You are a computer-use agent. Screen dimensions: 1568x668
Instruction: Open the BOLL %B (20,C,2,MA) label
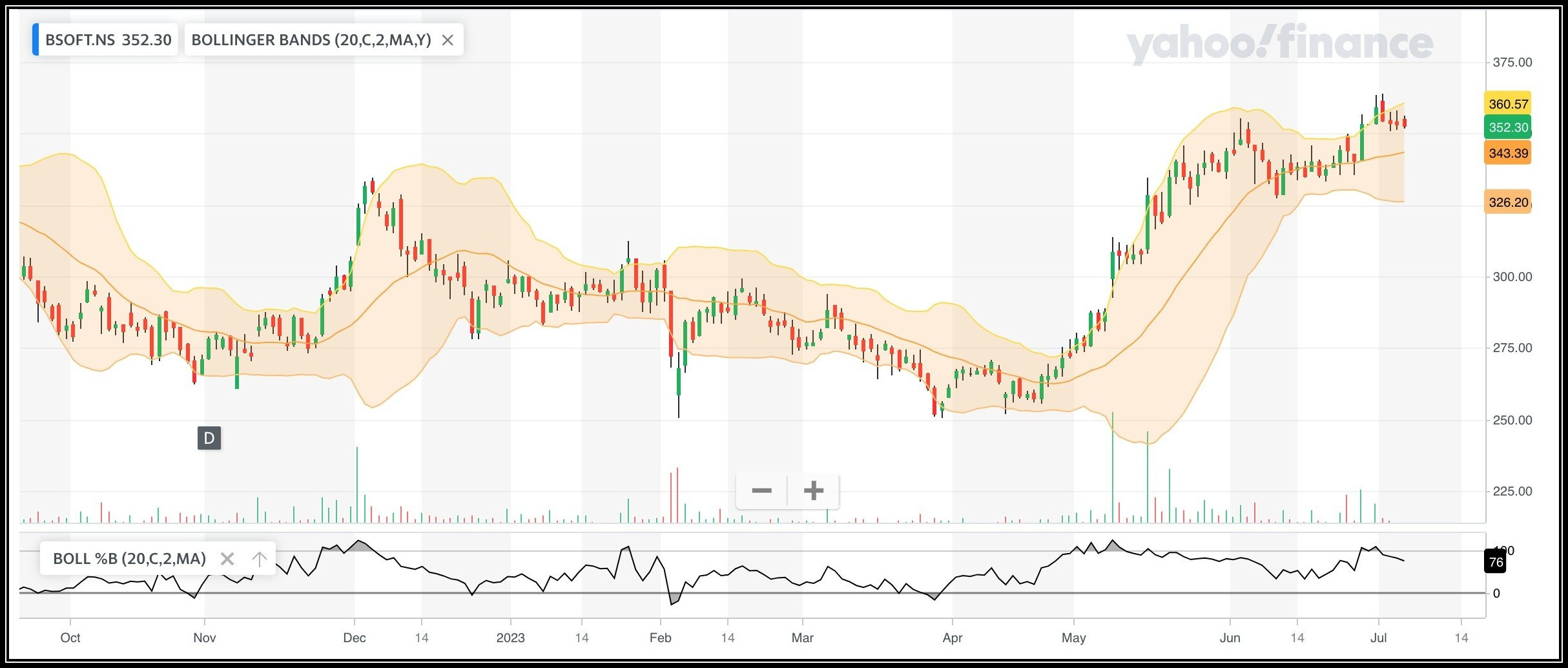tap(129, 559)
